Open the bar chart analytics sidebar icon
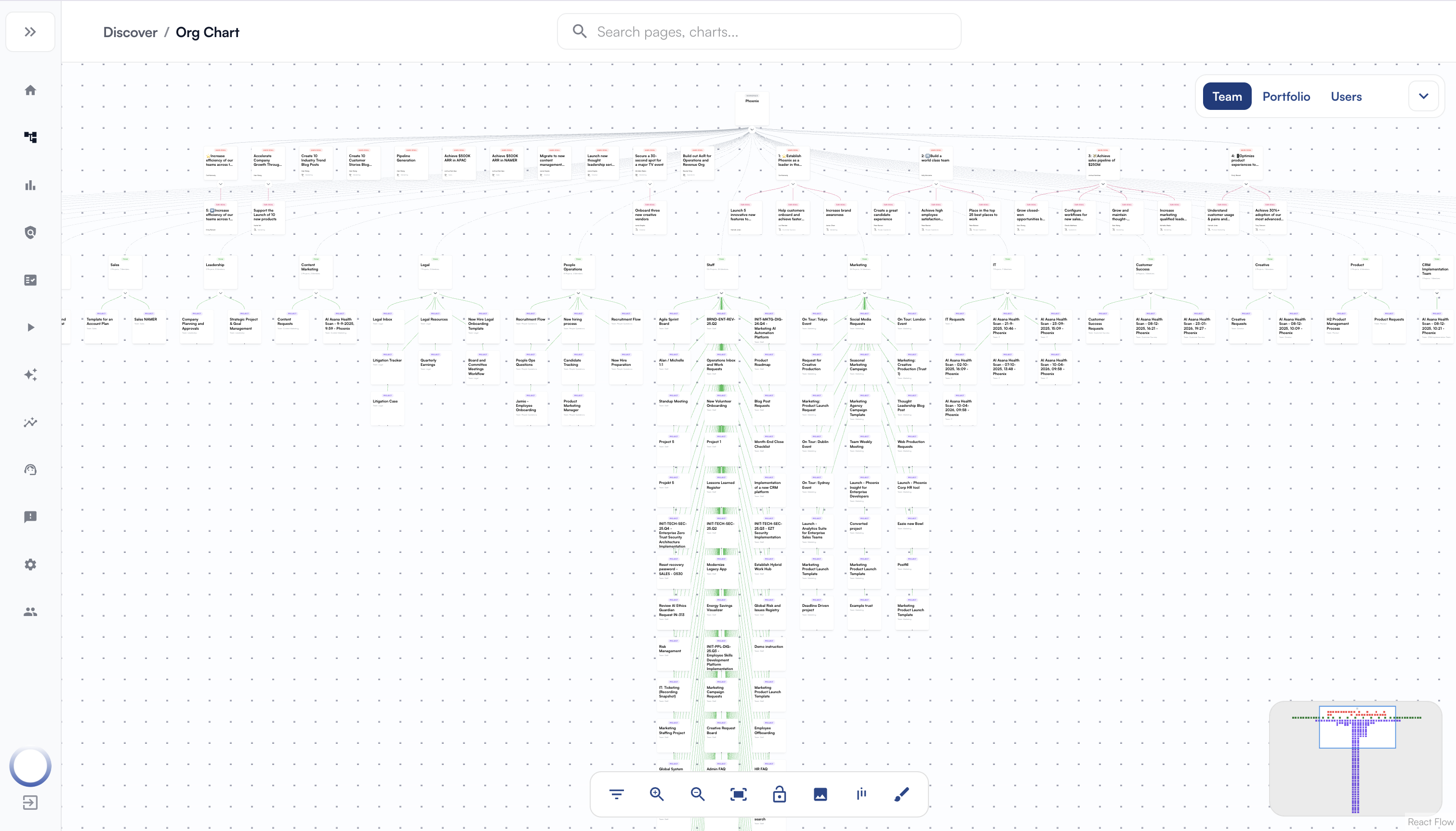Screen dimensions: 1456x831 coord(30,185)
